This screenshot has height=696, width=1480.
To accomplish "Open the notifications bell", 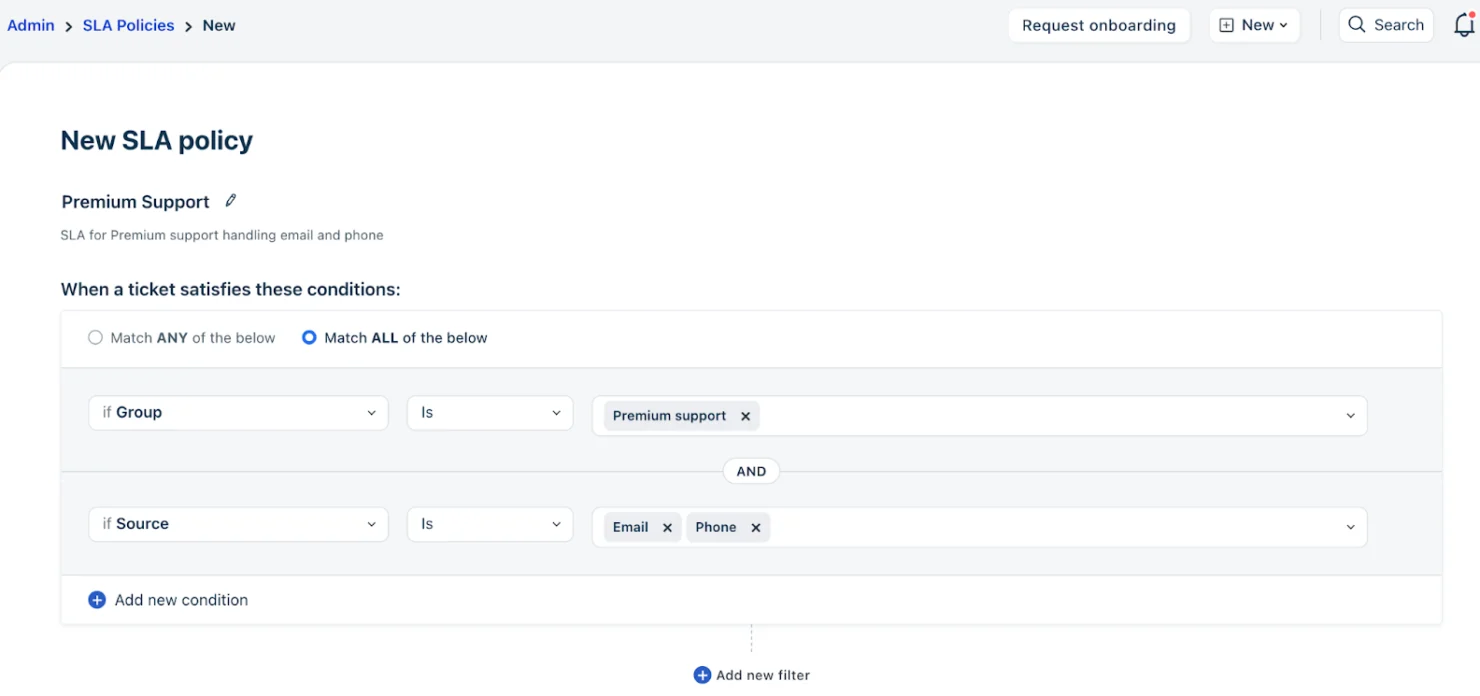I will [x=1465, y=25].
